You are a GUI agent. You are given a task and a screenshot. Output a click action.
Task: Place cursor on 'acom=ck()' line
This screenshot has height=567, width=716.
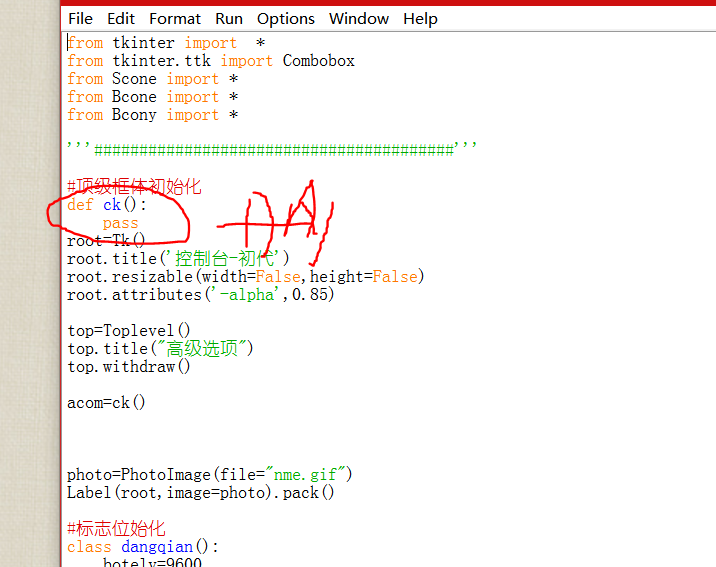[106, 403]
